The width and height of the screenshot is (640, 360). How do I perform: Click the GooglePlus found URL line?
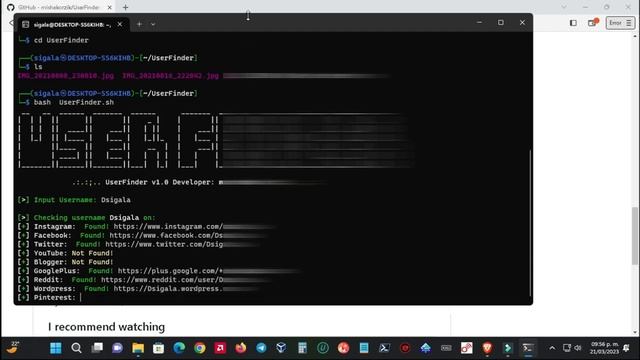click(159, 271)
